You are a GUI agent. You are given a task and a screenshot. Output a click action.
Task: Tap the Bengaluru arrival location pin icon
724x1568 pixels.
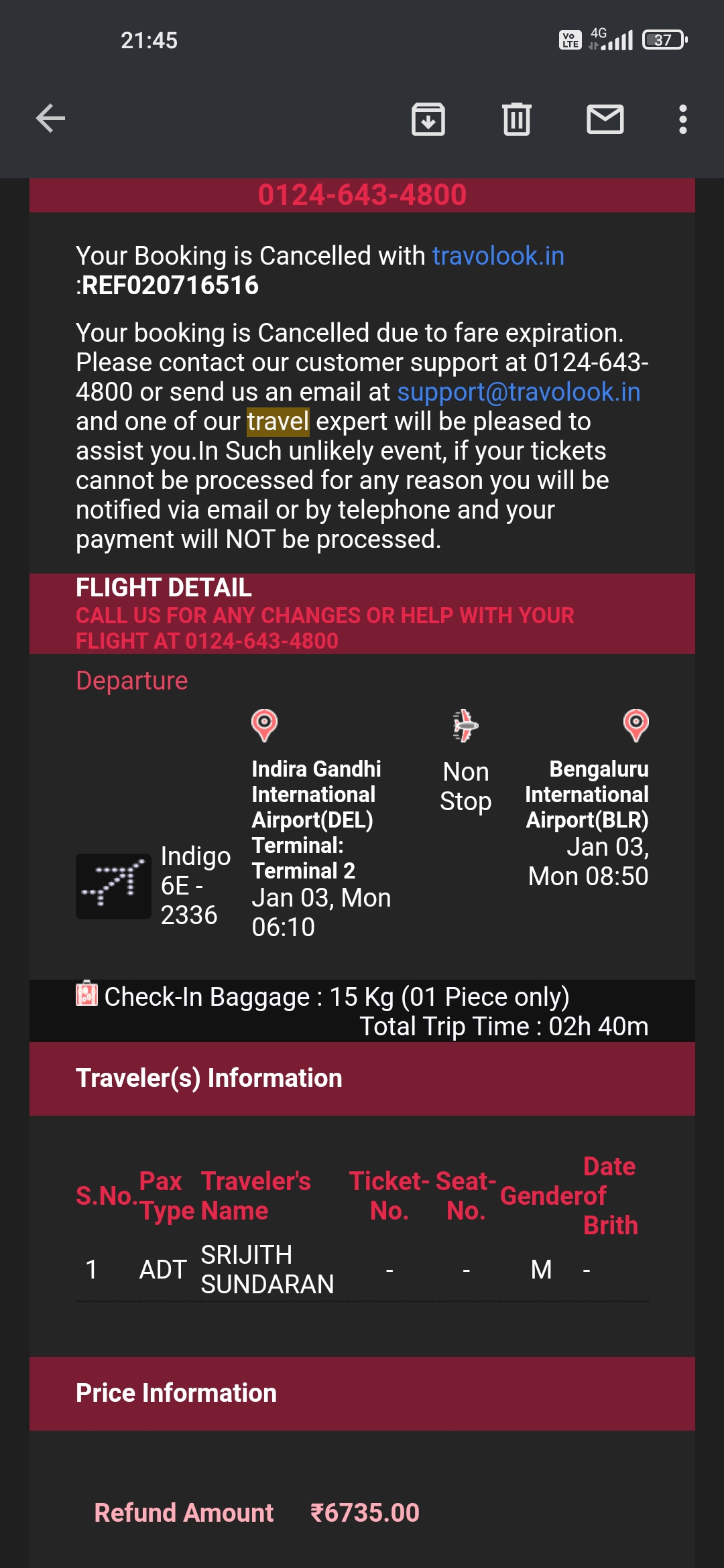coord(636,725)
